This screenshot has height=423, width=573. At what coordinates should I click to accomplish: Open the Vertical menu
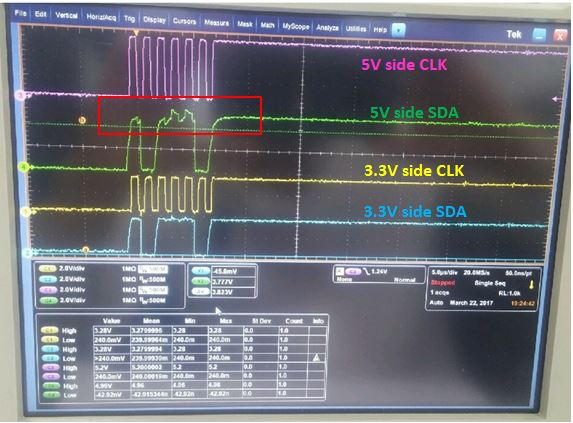tap(66, 16)
